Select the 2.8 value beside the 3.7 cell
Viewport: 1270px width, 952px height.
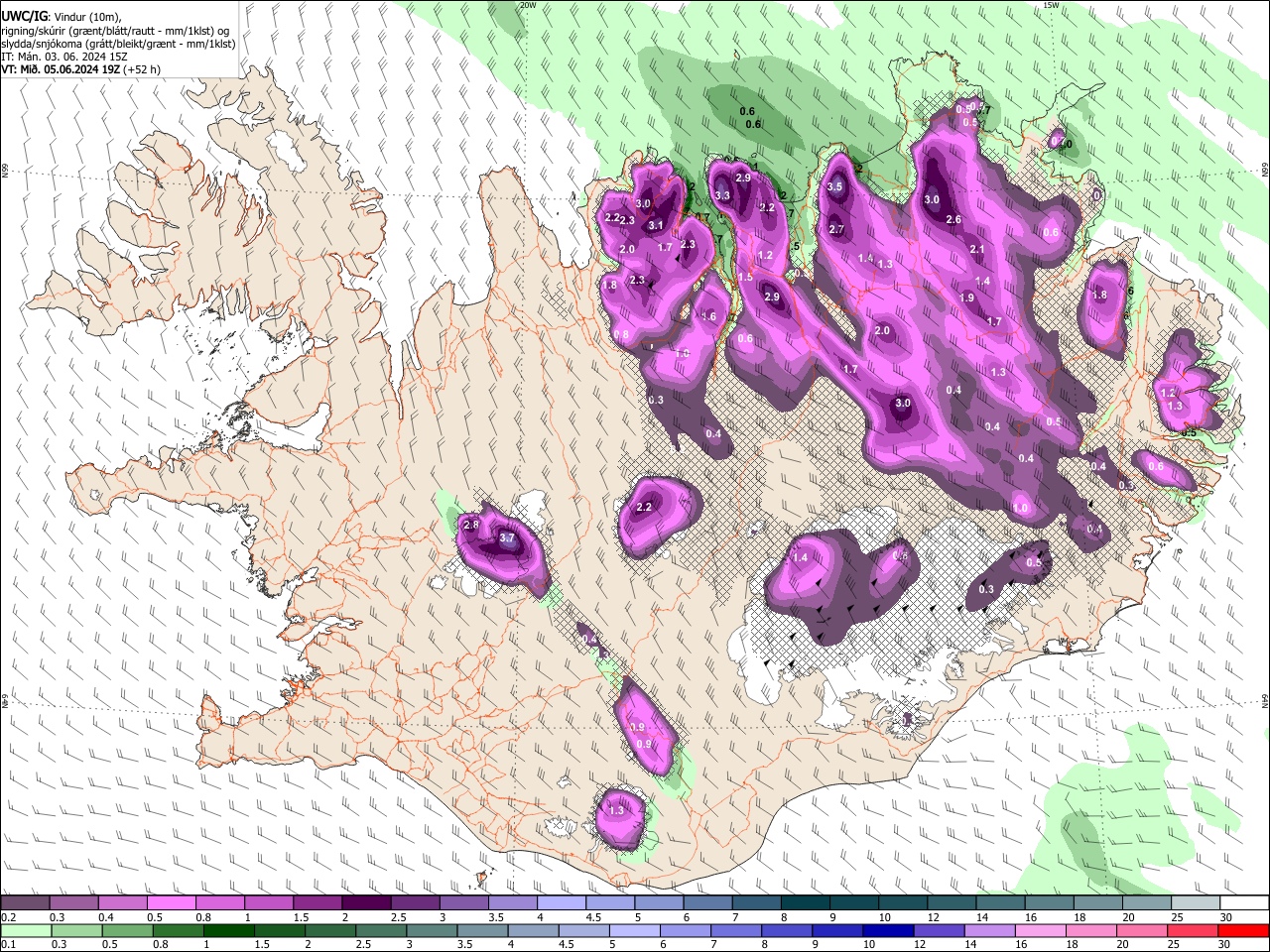[x=471, y=525]
